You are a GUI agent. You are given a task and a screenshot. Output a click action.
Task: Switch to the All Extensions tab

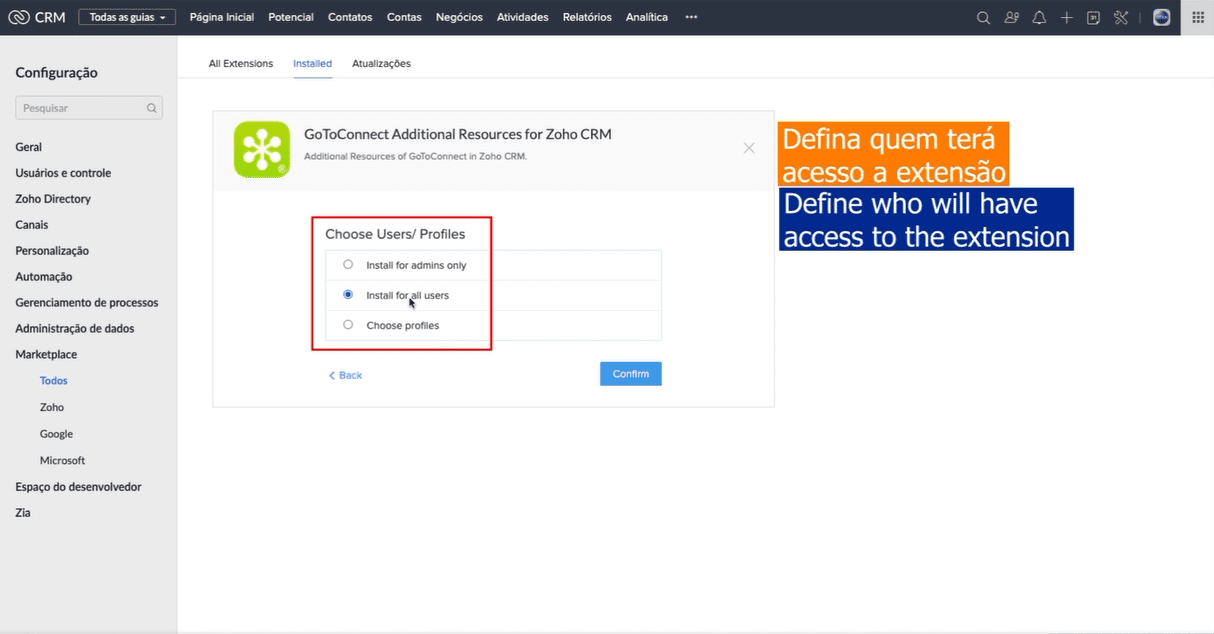[x=240, y=63]
